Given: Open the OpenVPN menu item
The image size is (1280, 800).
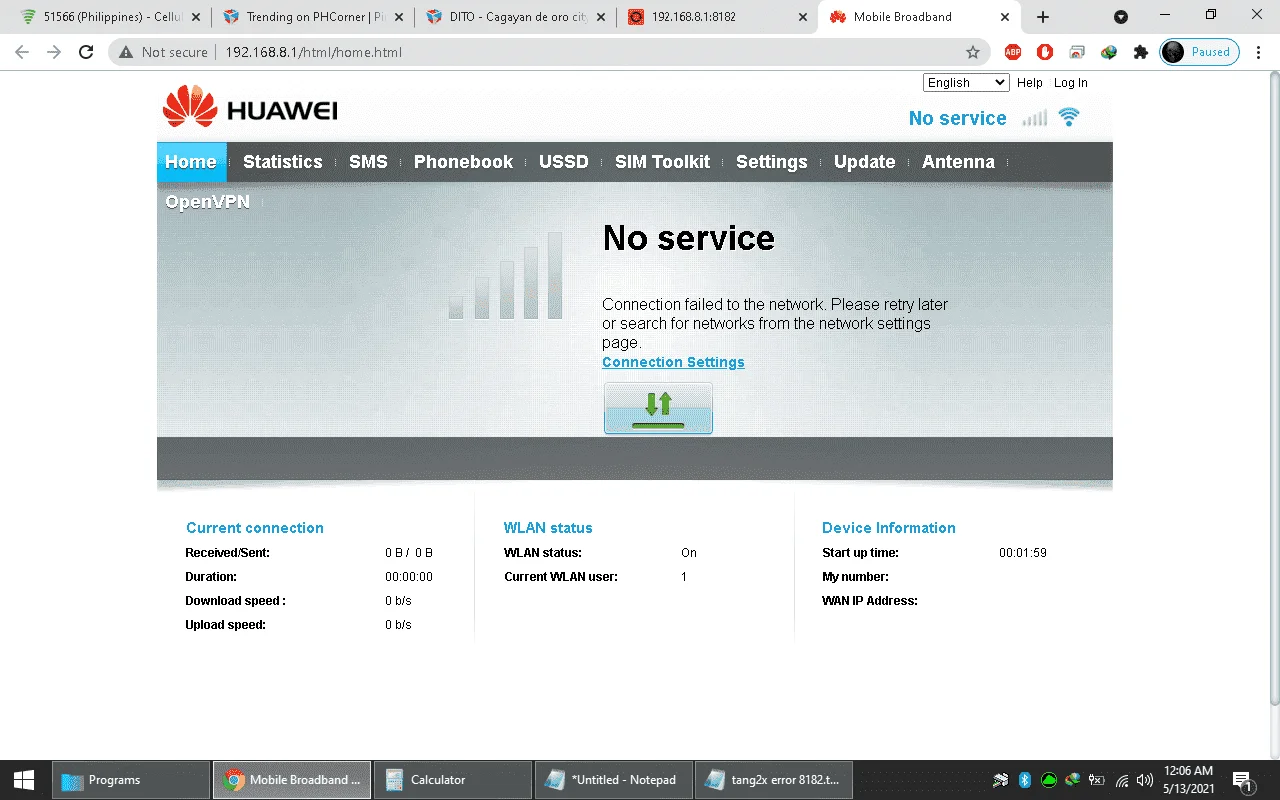Looking at the screenshot, I should click(x=207, y=202).
